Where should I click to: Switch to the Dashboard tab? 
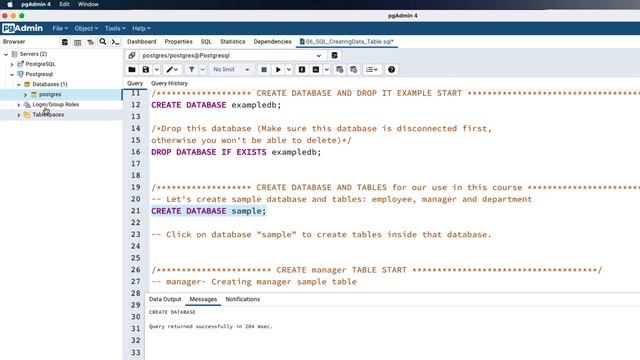(142, 42)
